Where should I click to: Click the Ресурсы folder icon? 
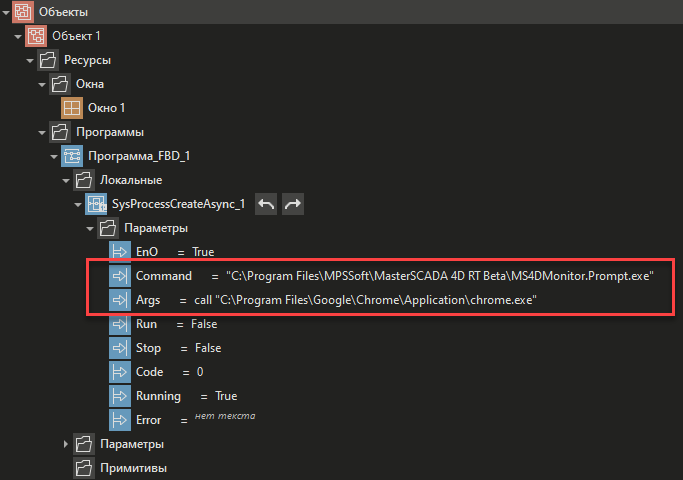pos(47,60)
